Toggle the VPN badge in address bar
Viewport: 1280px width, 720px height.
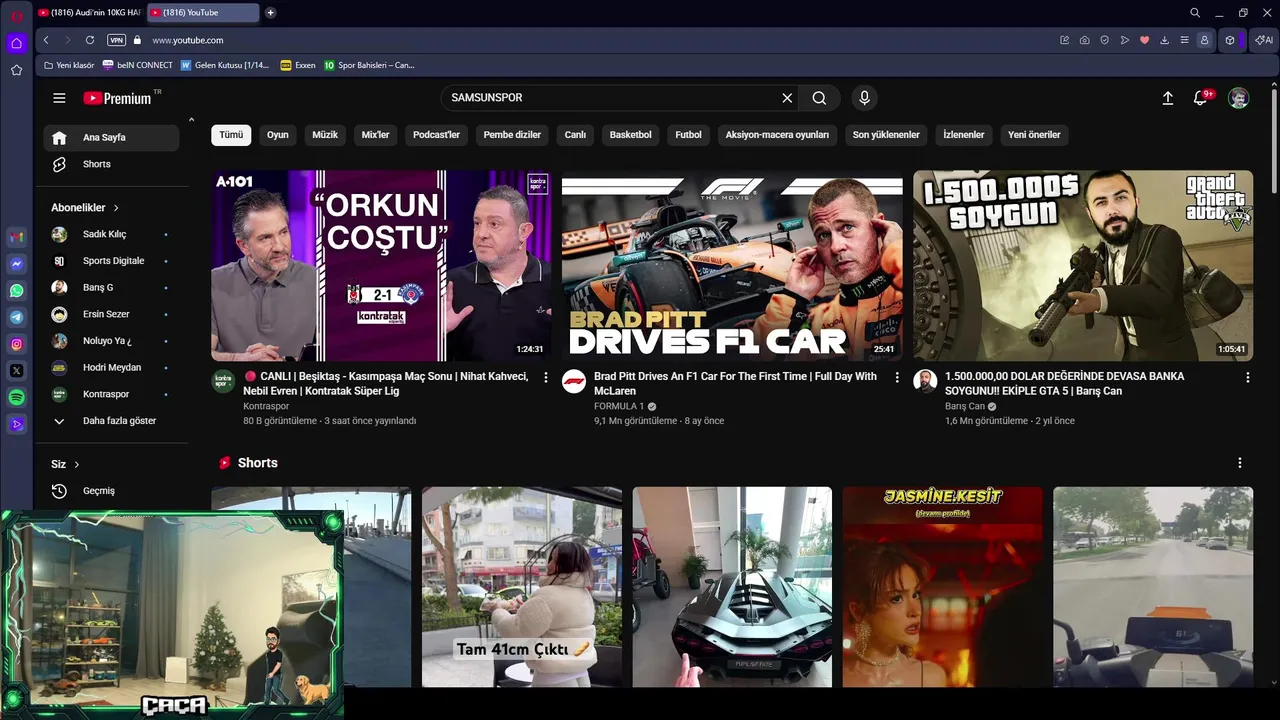click(117, 40)
